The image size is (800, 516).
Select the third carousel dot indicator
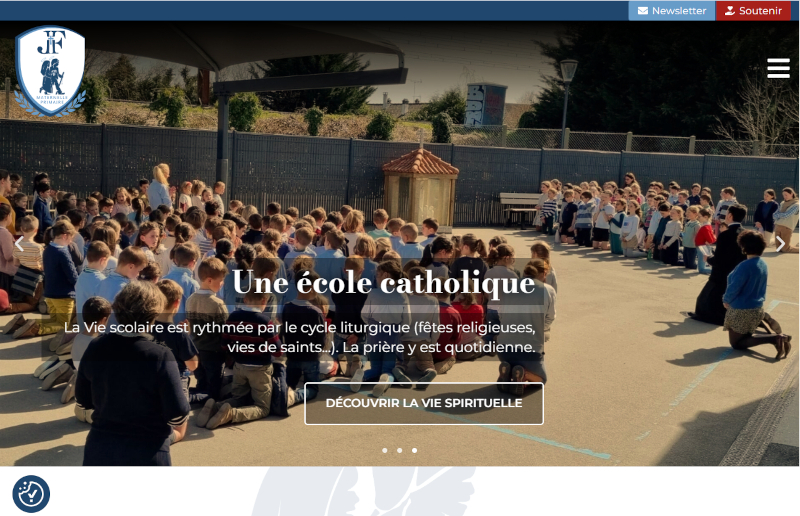point(414,450)
